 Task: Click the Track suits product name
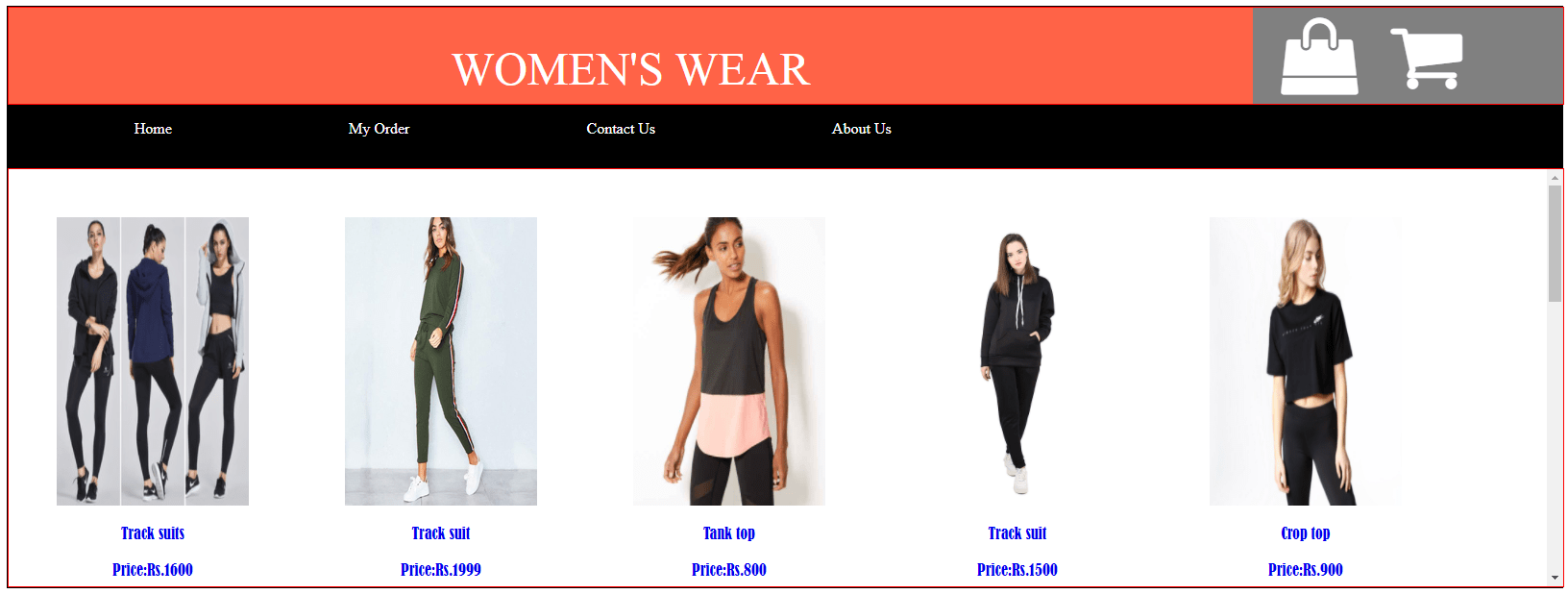(x=153, y=533)
